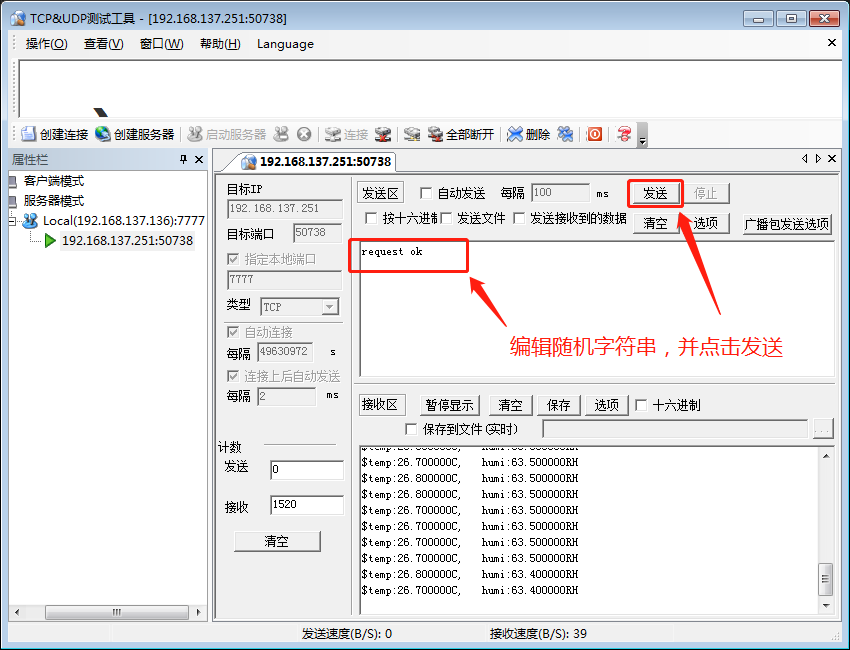The height and width of the screenshot is (650, 850).
Task: Click the 选项 options button in send area
Action: tap(706, 223)
